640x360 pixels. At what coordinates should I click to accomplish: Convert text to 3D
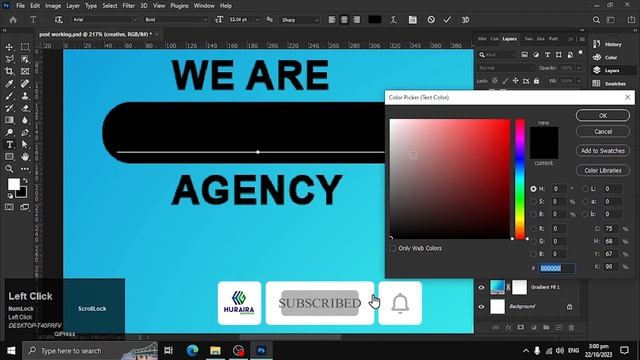point(465,20)
